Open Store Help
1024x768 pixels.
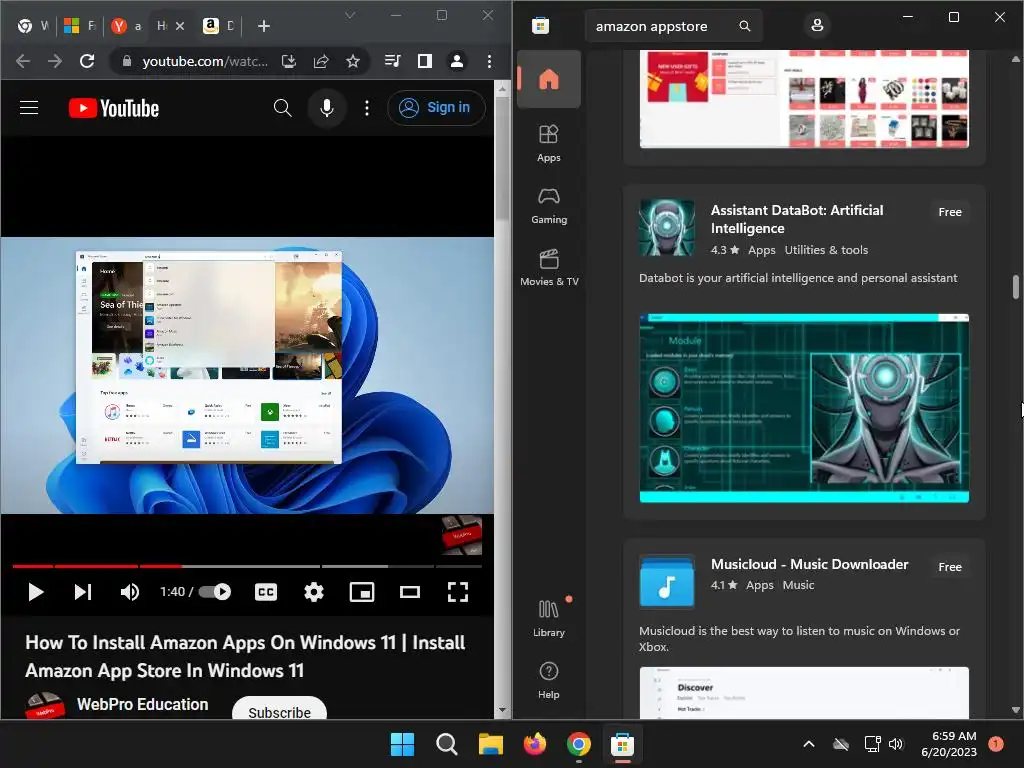pos(549,680)
